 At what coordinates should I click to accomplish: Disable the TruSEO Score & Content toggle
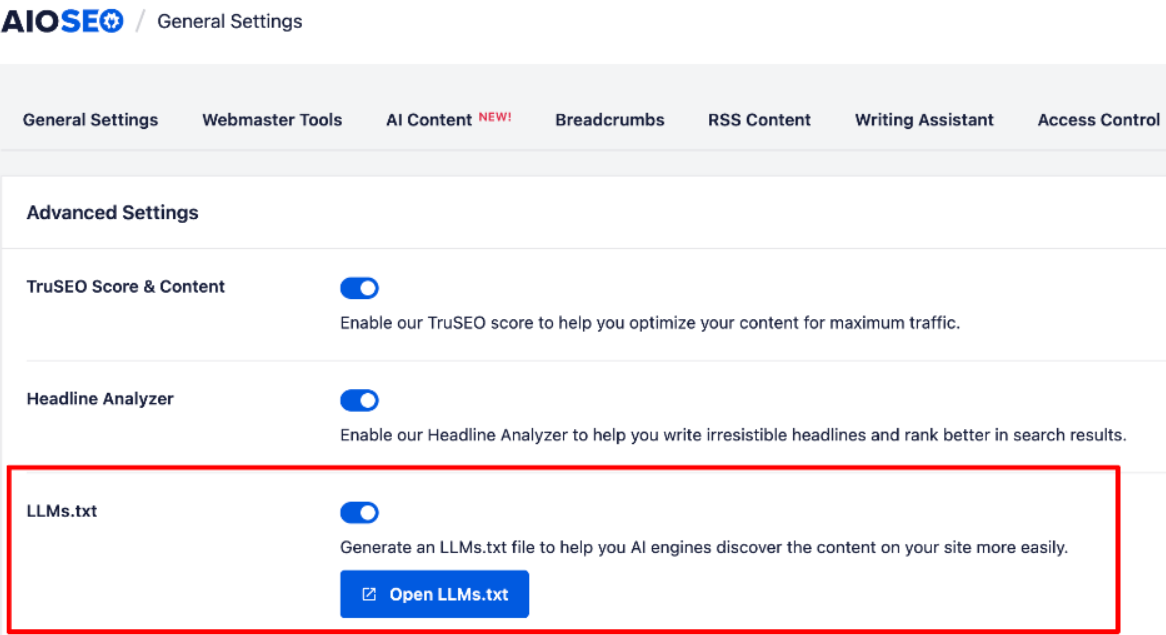point(359,288)
